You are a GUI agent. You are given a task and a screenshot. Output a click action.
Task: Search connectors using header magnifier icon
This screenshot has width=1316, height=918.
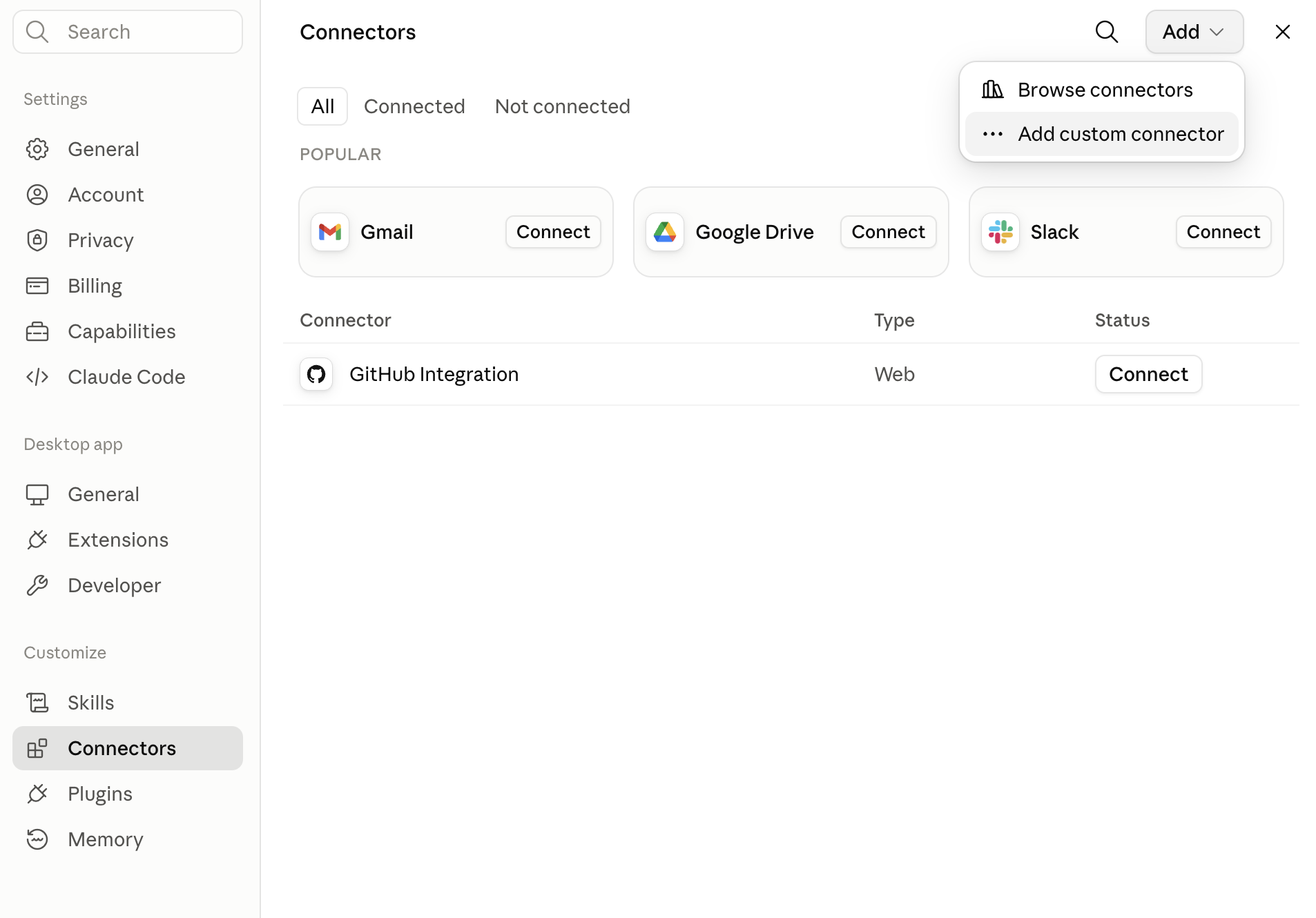coord(1107,32)
